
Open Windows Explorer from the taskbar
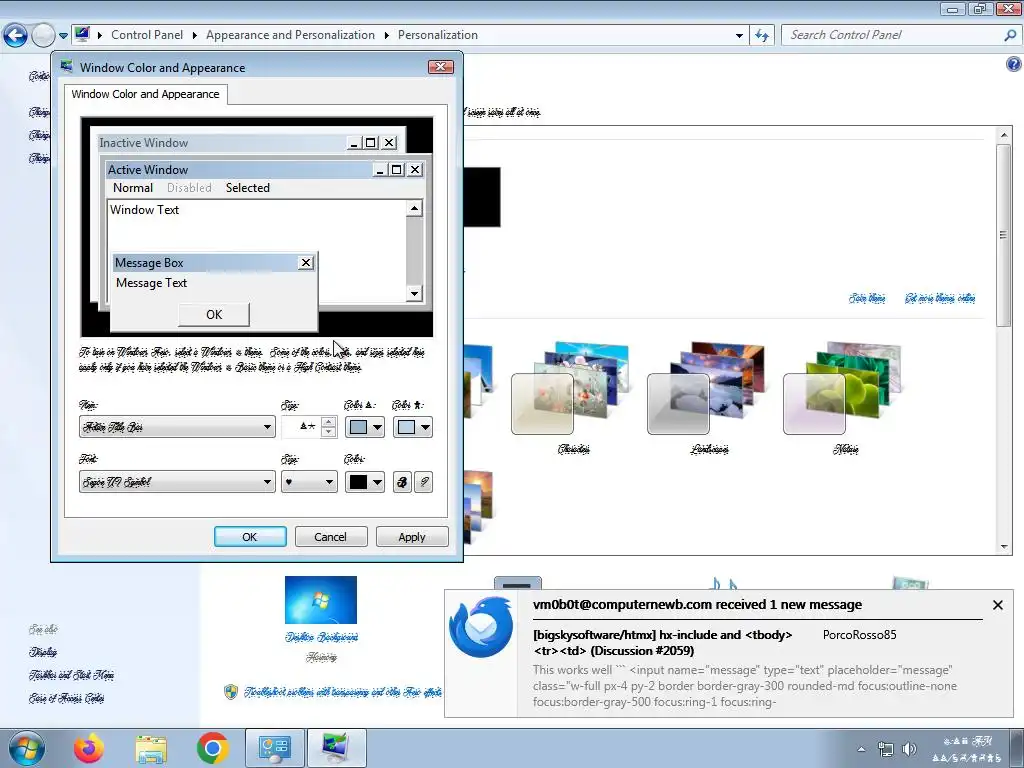(151, 748)
